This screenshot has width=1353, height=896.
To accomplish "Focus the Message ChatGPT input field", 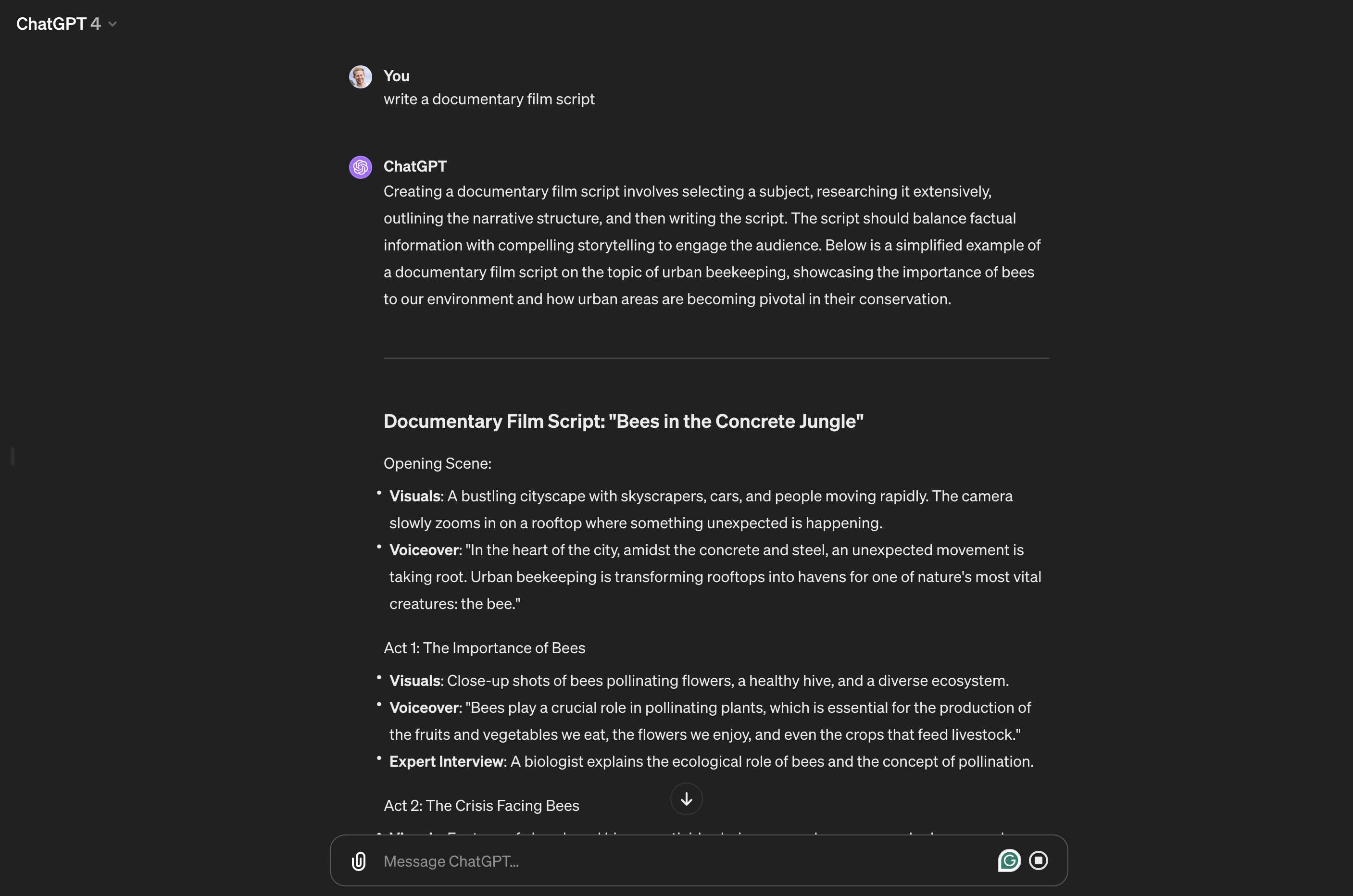I will point(686,861).
